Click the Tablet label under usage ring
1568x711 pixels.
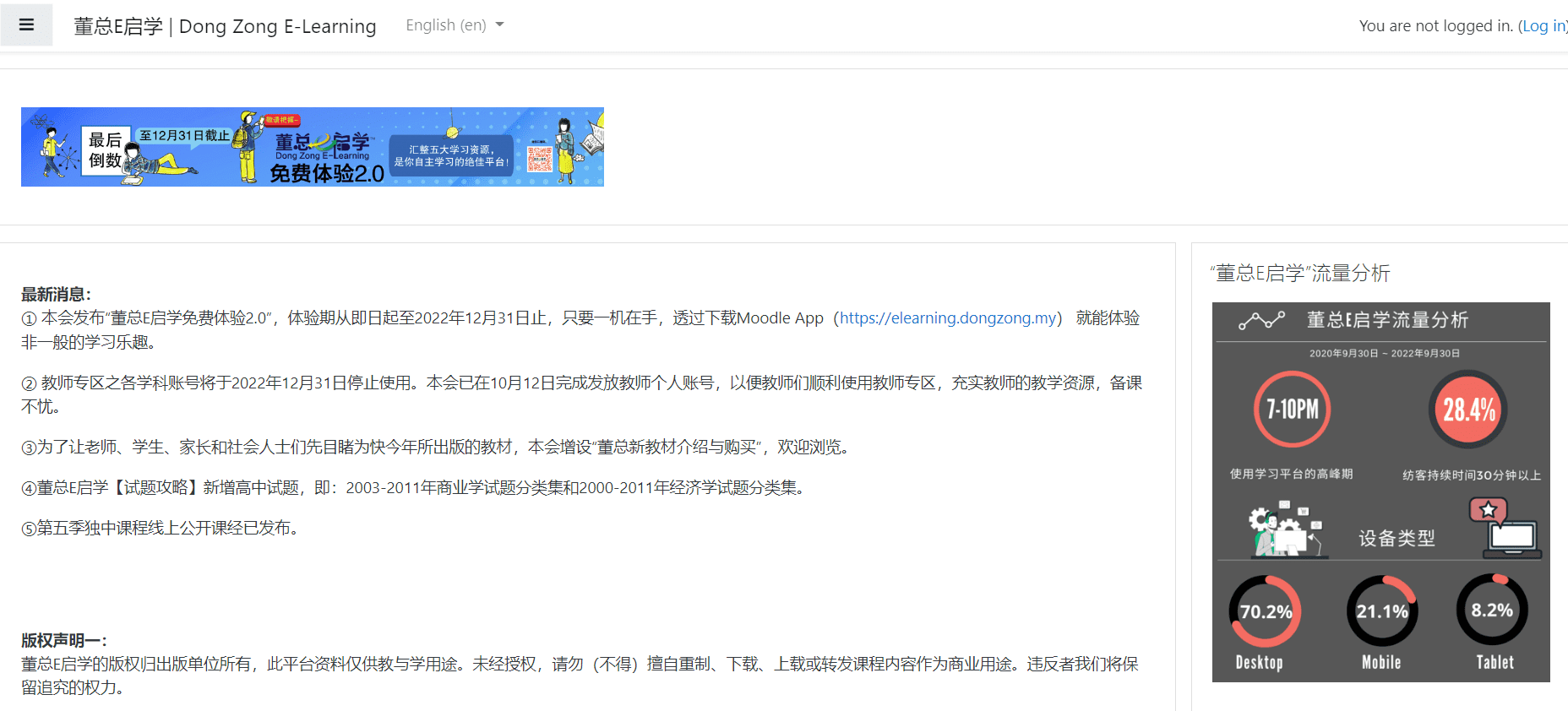1494,663
